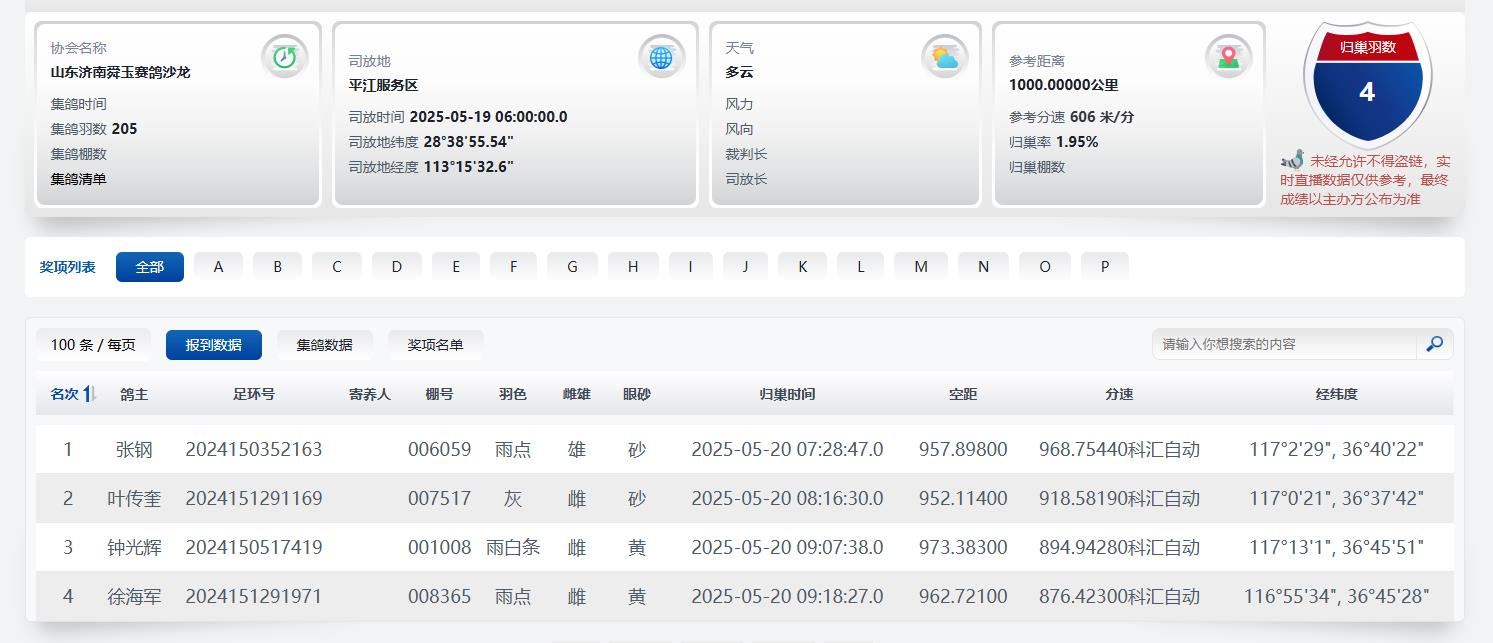Viewport: 1493px width, 643px height.
Task: Click the search input field
Action: tap(1284, 344)
